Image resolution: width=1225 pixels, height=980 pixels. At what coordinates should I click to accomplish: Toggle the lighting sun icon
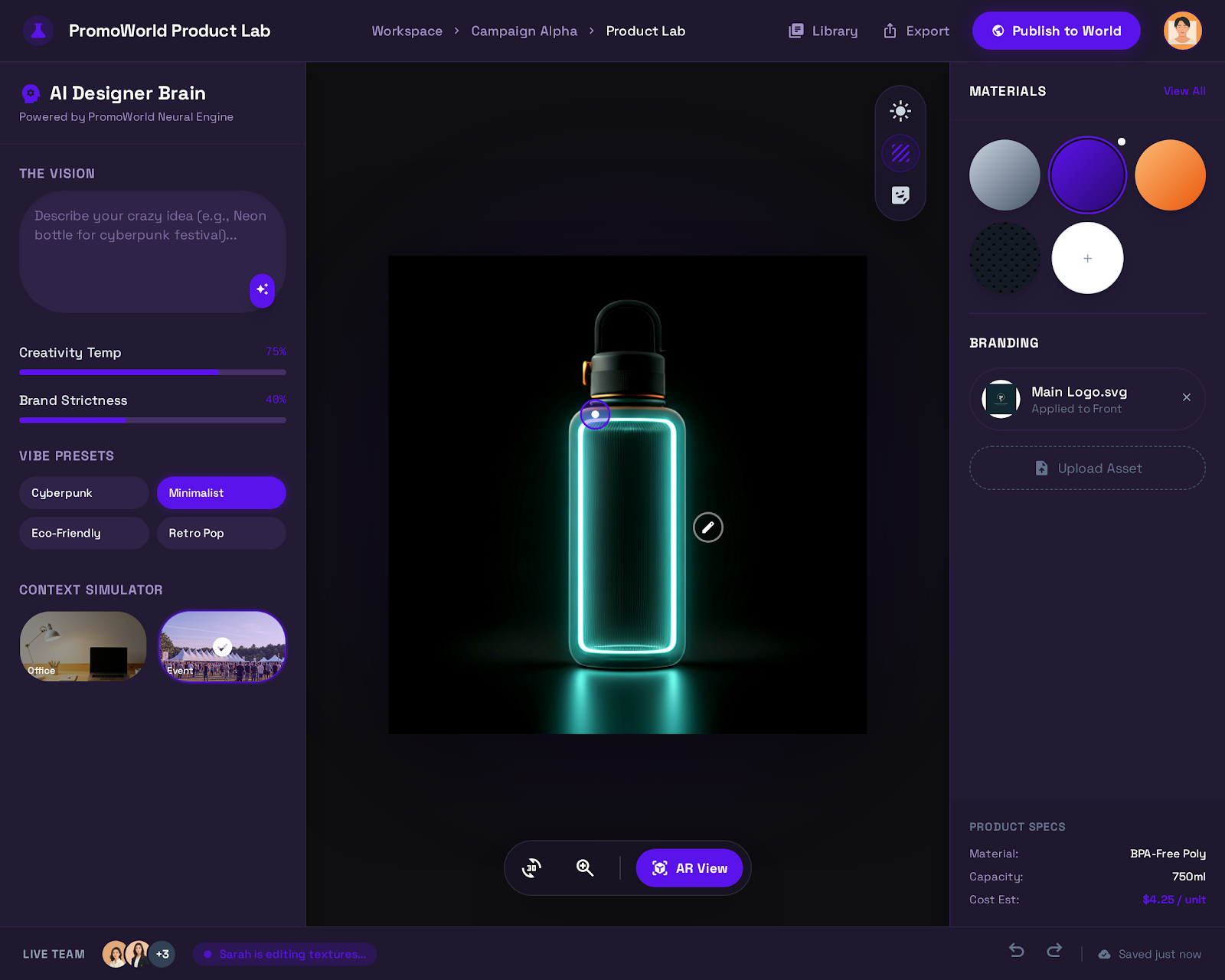tap(900, 111)
